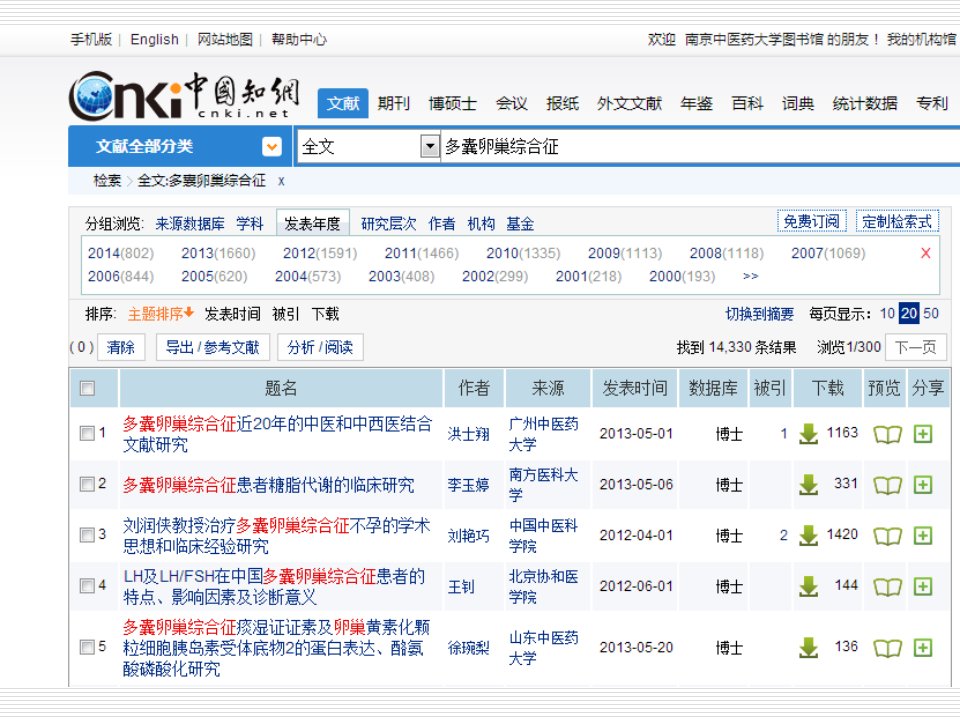Check the box for result row 2
This screenshot has height=720, width=960.
coord(87,484)
